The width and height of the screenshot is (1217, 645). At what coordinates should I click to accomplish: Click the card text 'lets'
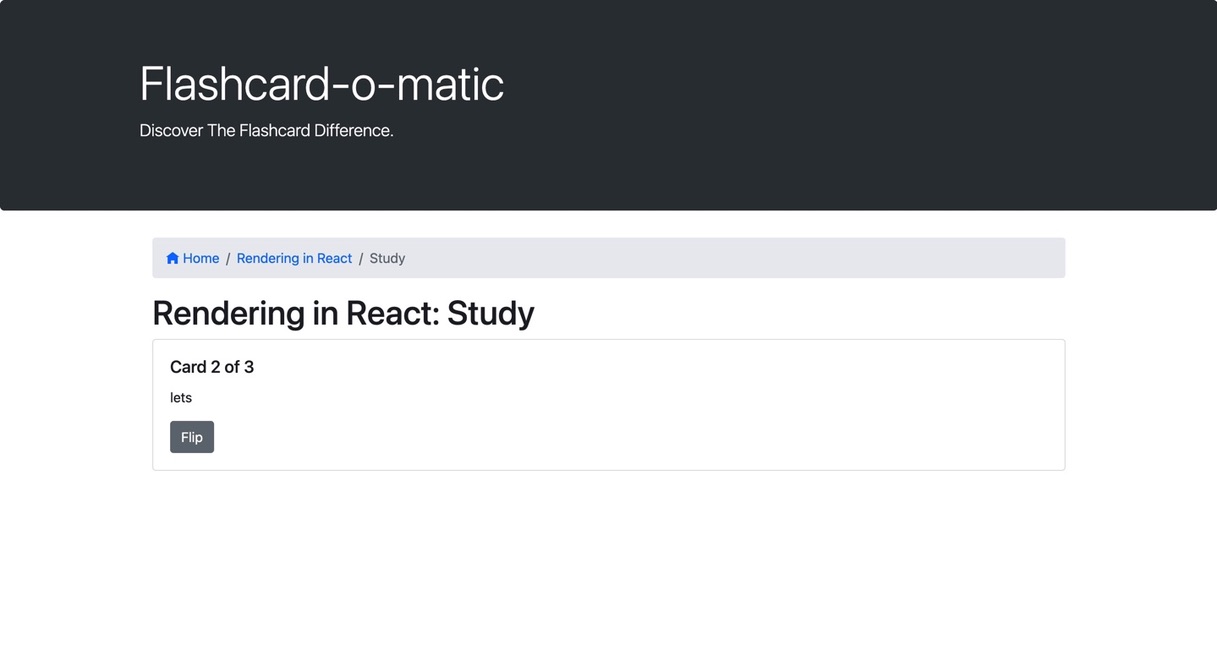[x=181, y=397]
